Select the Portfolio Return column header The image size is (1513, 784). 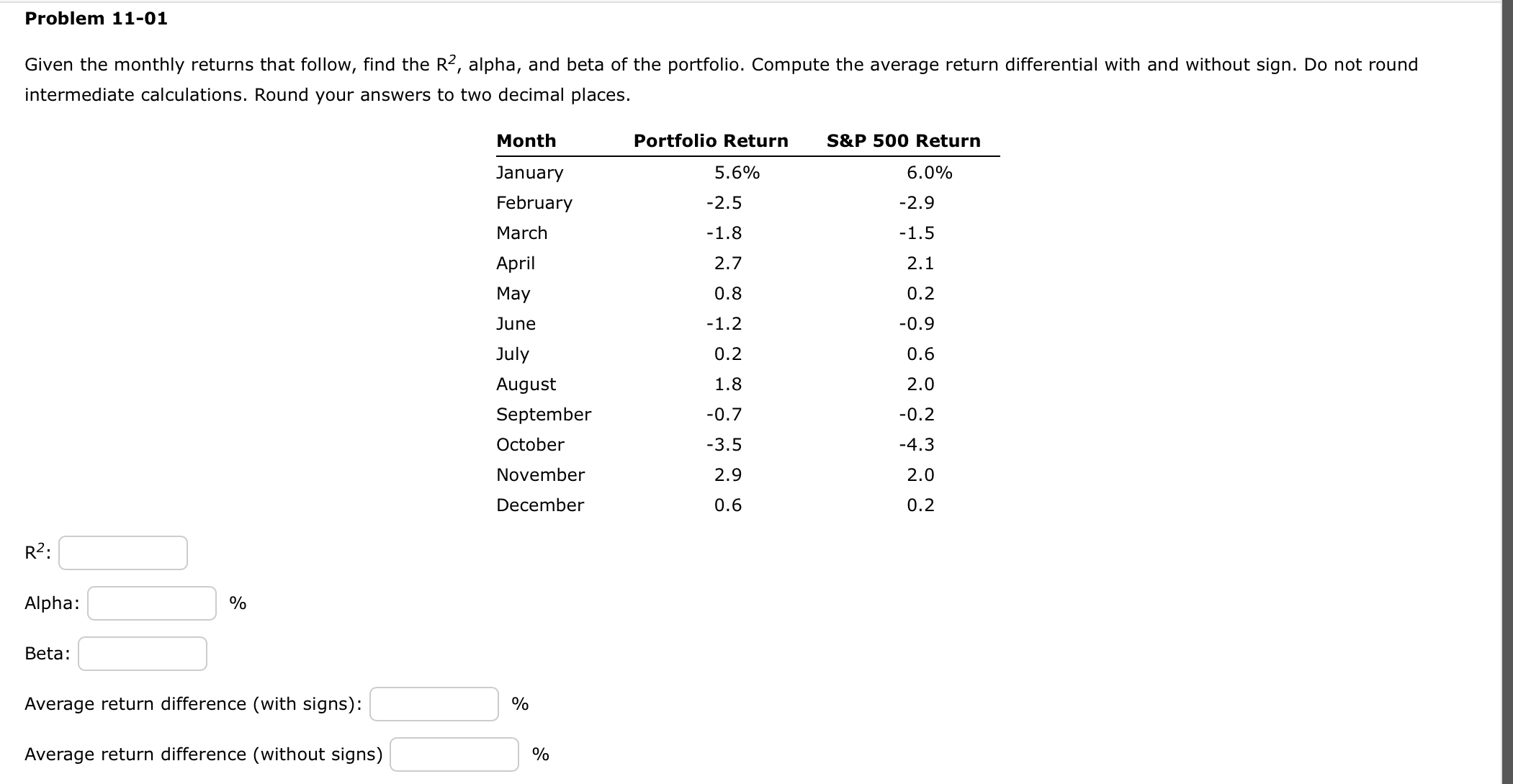pos(710,140)
